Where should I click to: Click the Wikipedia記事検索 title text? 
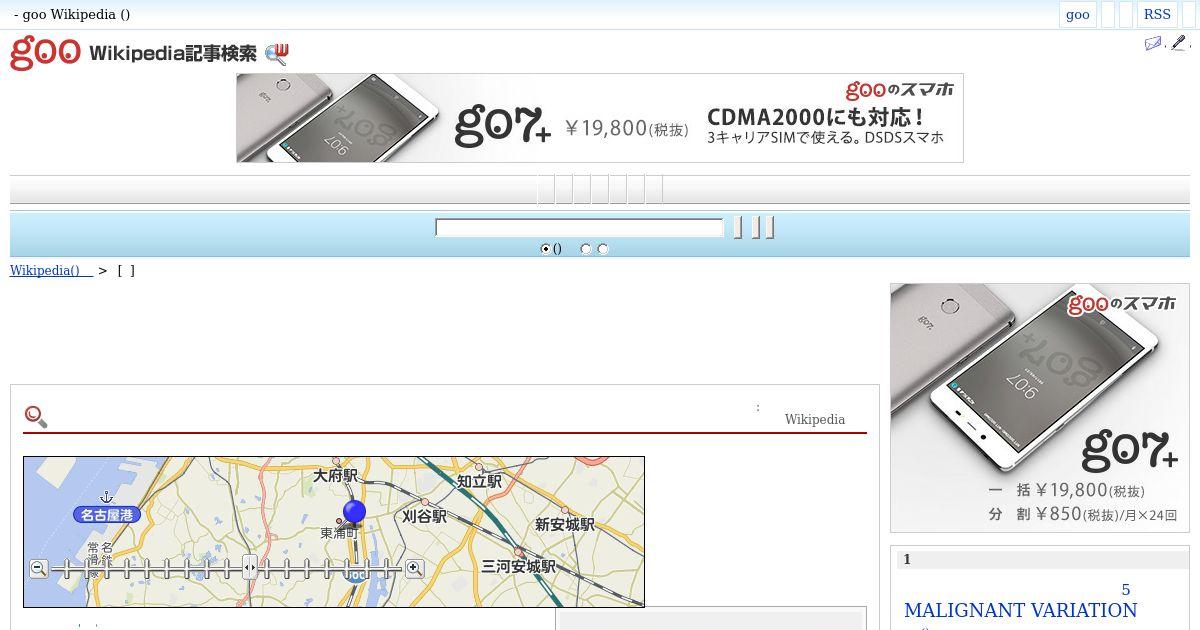pyautogui.click(x=173, y=54)
